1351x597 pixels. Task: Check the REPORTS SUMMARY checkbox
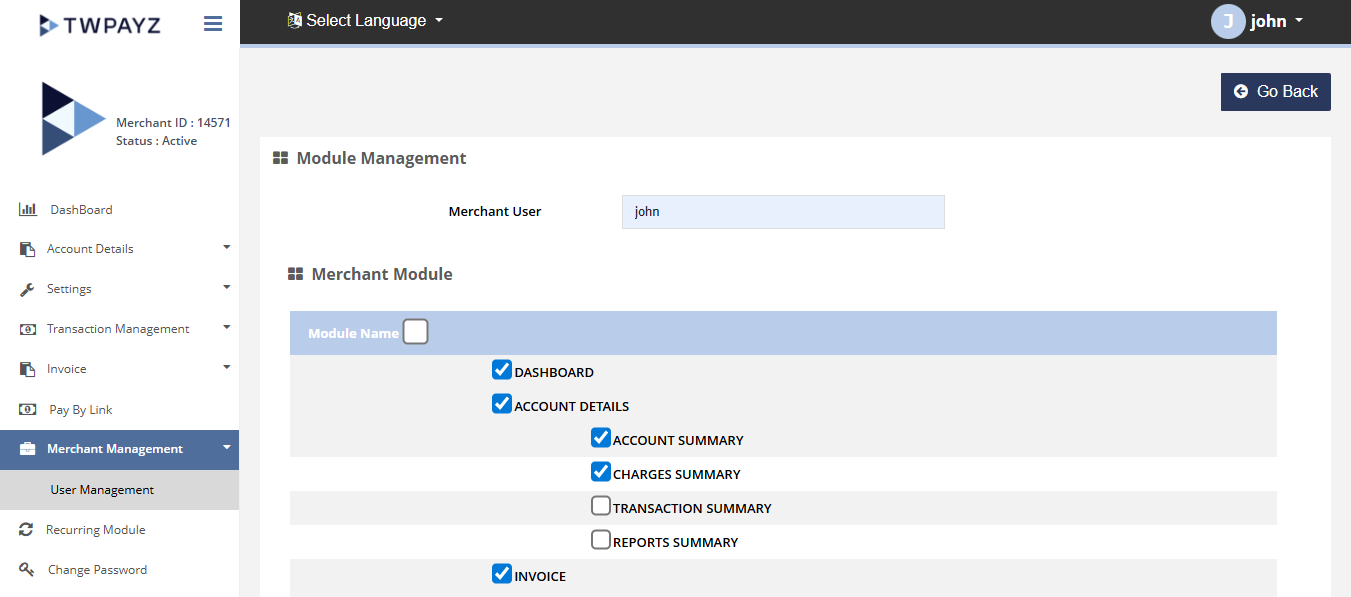601,541
